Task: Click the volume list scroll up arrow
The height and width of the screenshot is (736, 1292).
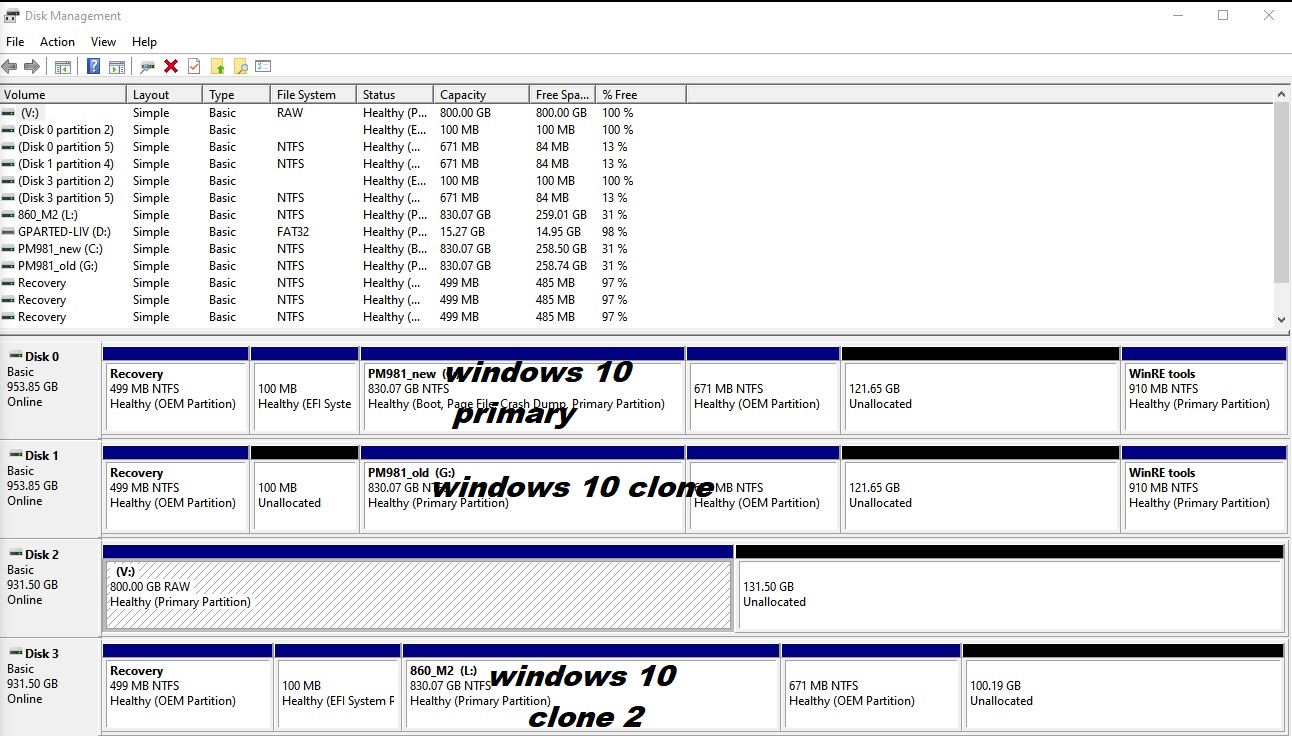Action: tap(1283, 95)
